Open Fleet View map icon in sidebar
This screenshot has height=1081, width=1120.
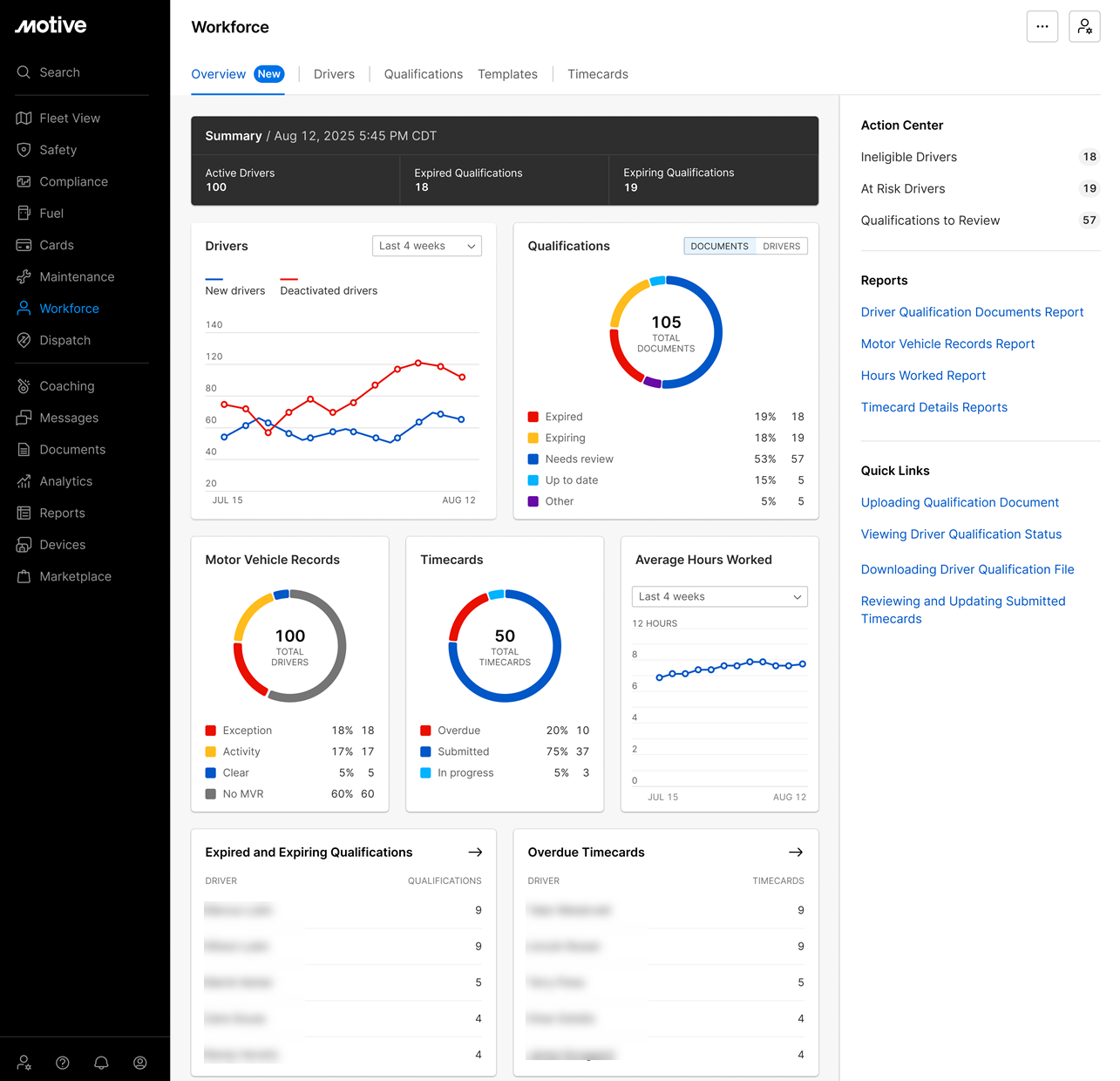(x=24, y=119)
